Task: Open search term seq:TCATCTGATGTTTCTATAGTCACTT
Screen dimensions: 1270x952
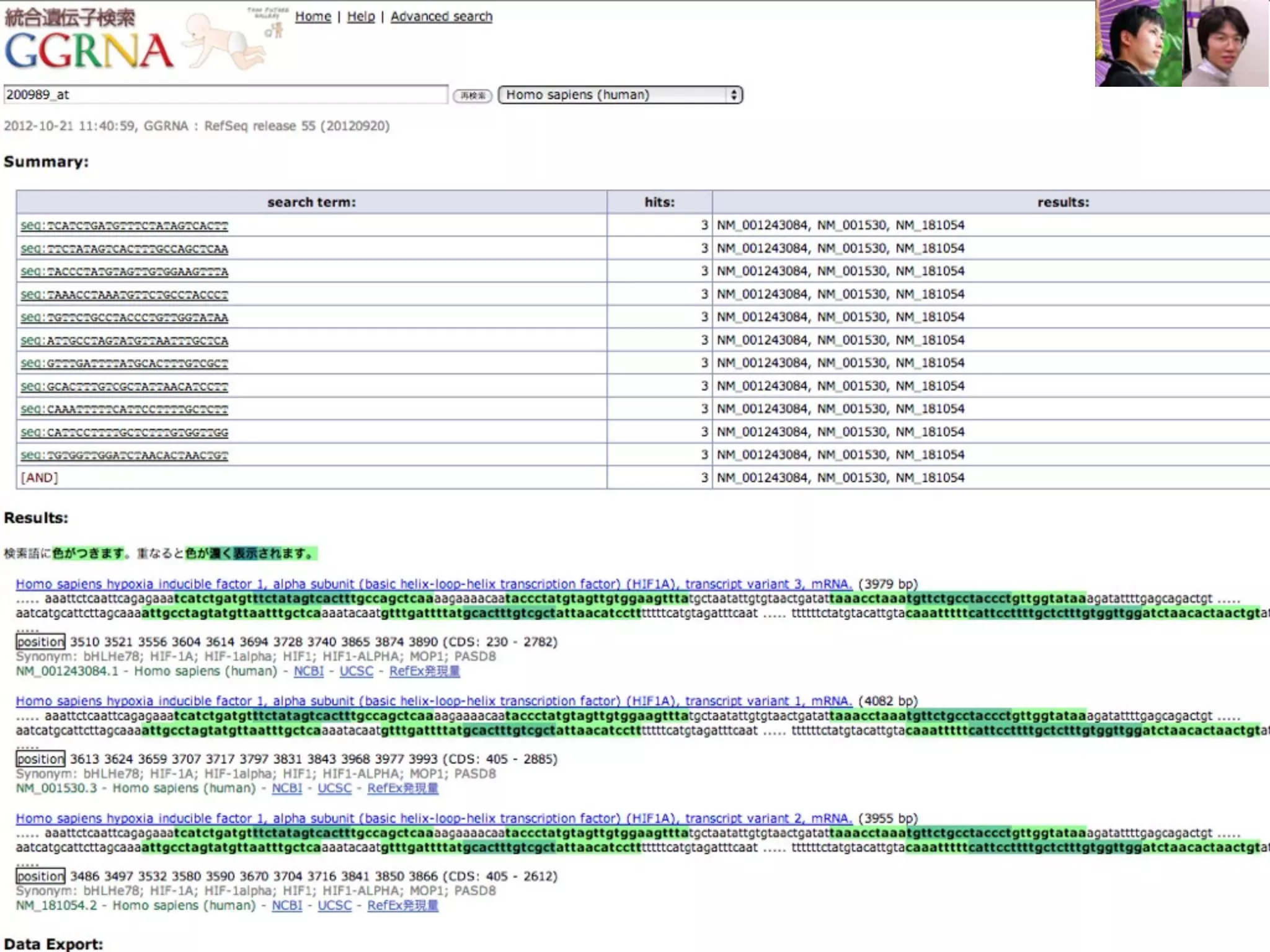Action: point(124,226)
